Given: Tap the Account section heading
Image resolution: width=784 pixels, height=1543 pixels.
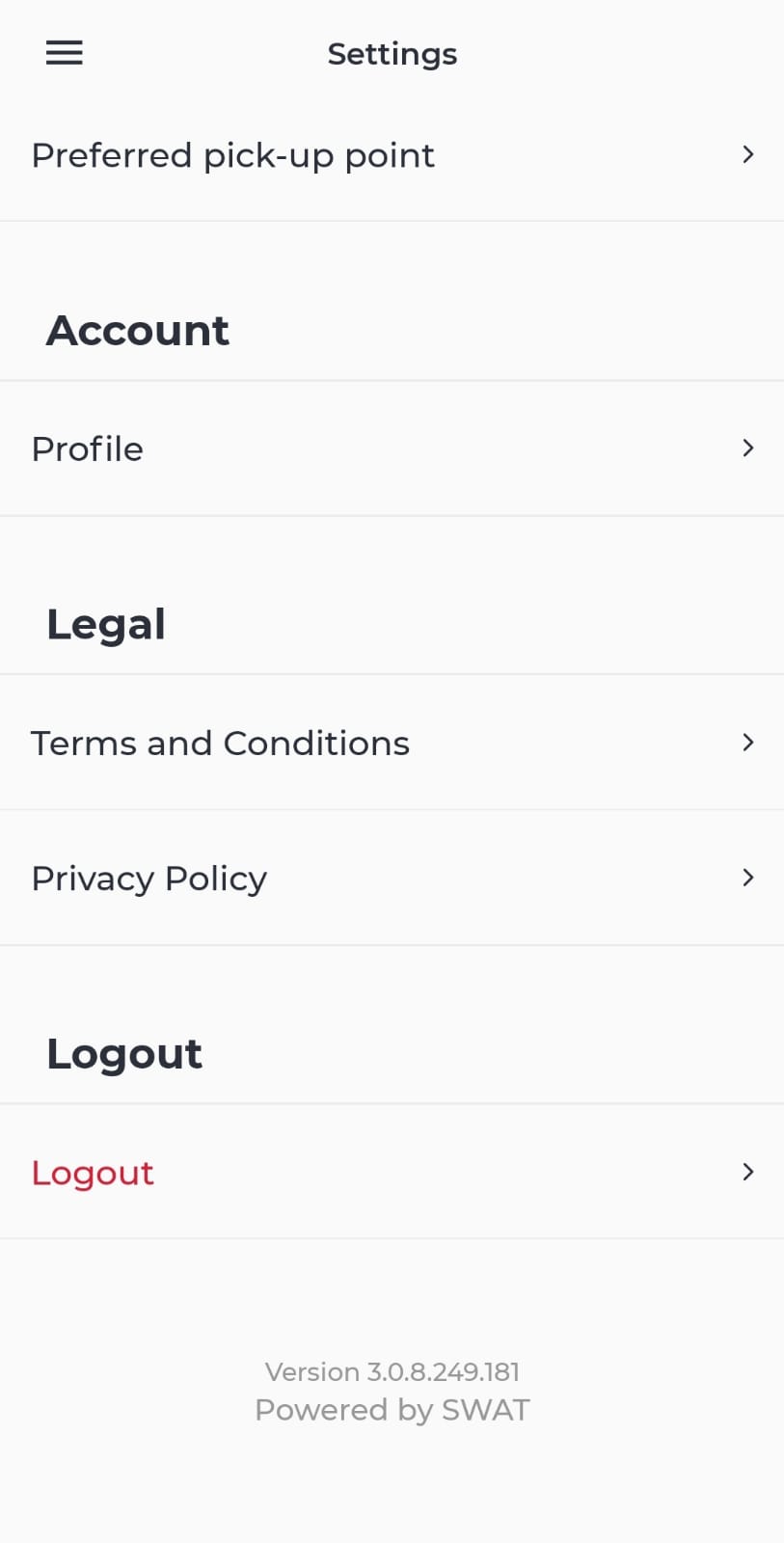Looking at the screenshot, I should pyautogui.click(x=137, y=331).
